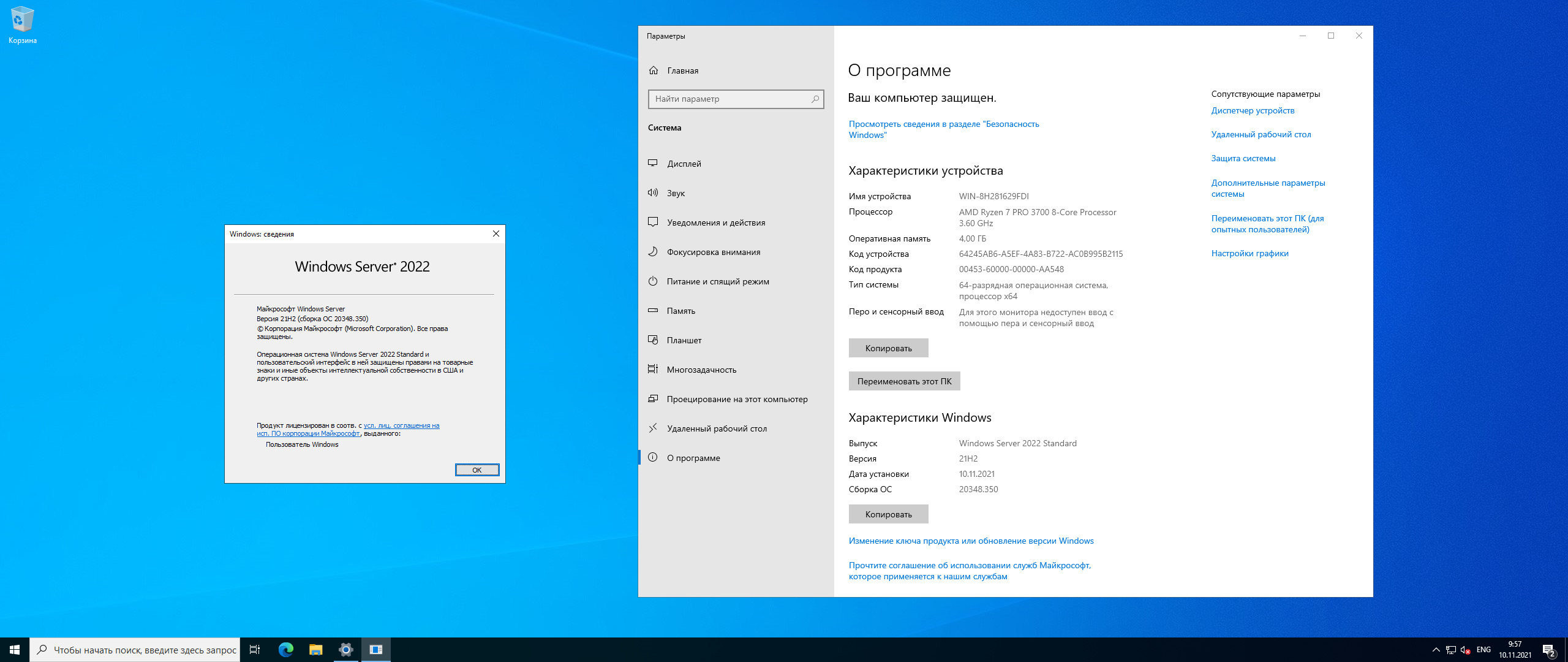Viewport: 1568px width, 662px height.
Task: Launch Microsoft Edge from the taskbar
Action: click(x=285, y=650)
